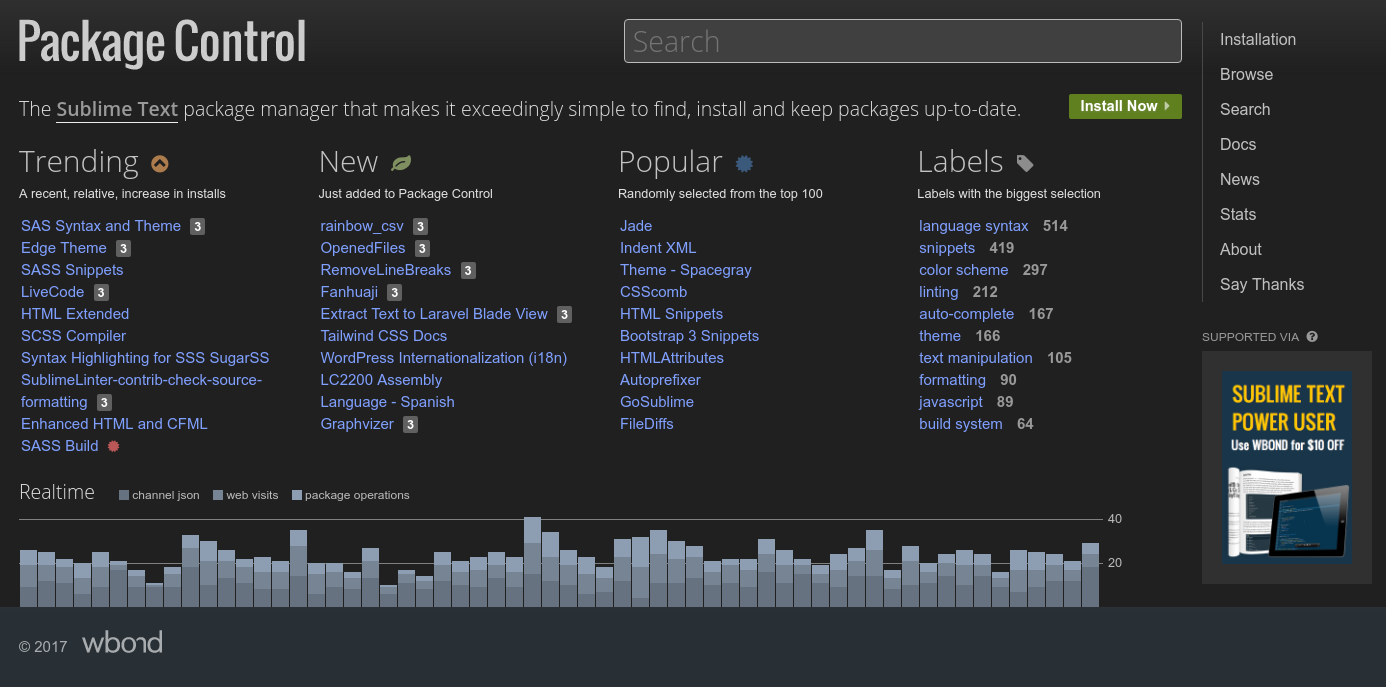This screenshot has height=687, width=1386.
Task: Open the auto-complete label
Action: [x=967, y=314]
